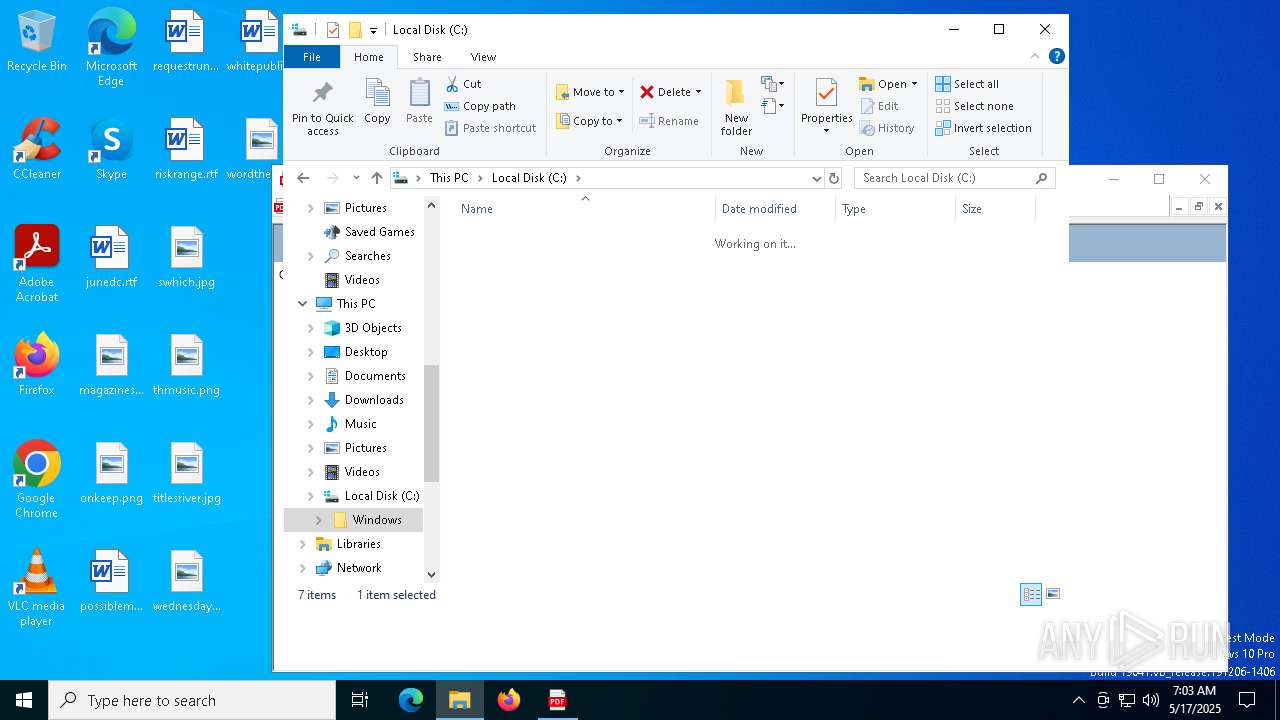The height and width of the screenshot is (720, 1280).
Task: Open the address bar history dropdown
Action: coord(816,178)
